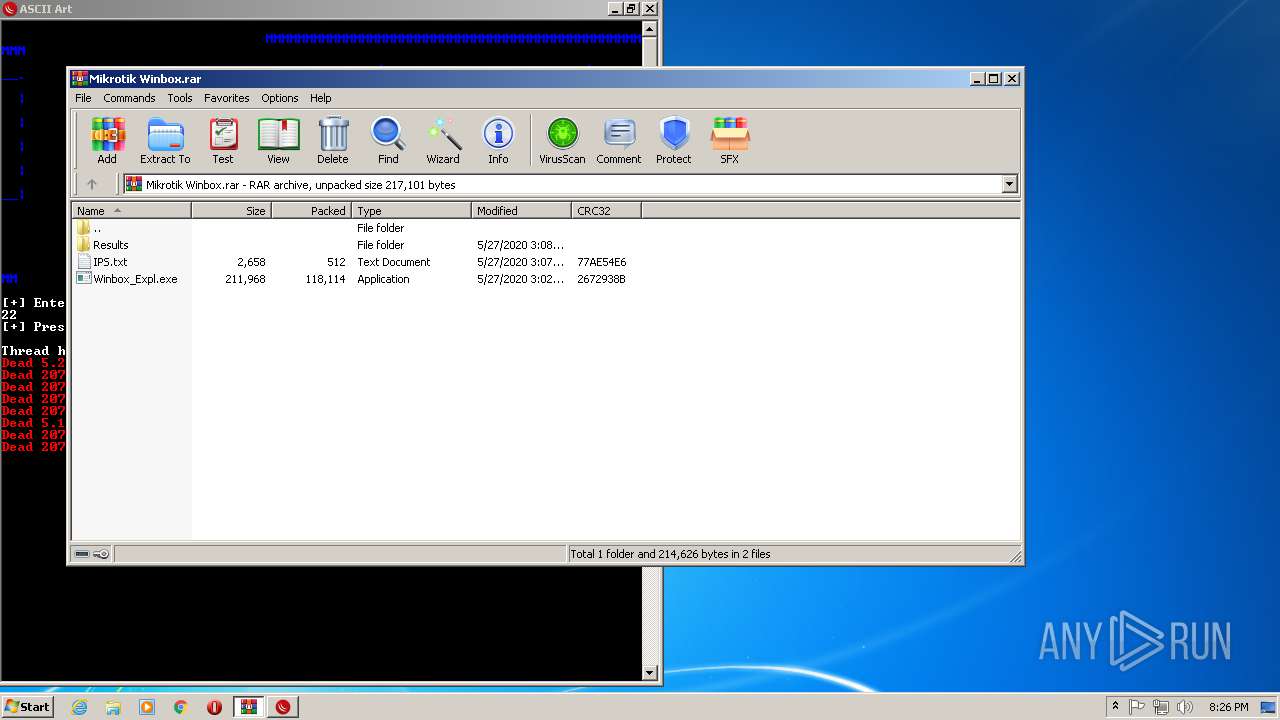Image resolution: width=1280 pixels, height=720 pixels.
Task: Open the Comment tool
Action: 619,141
